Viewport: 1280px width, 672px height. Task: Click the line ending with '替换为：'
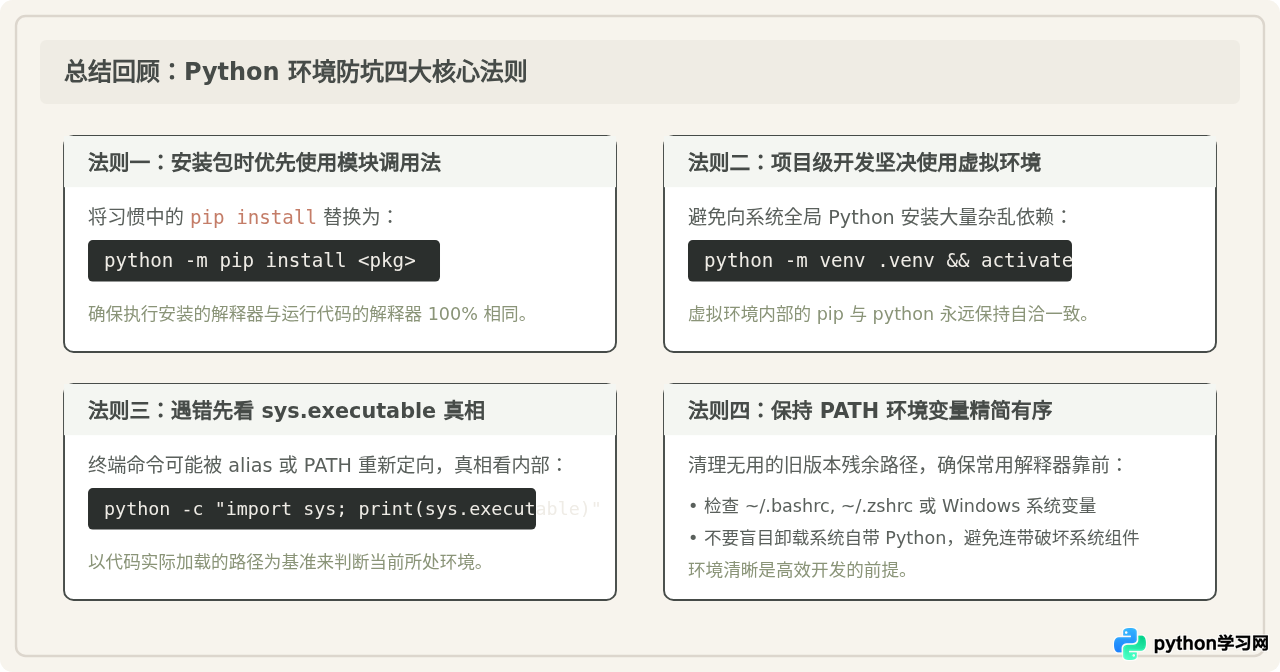click(x=243, y=217)
